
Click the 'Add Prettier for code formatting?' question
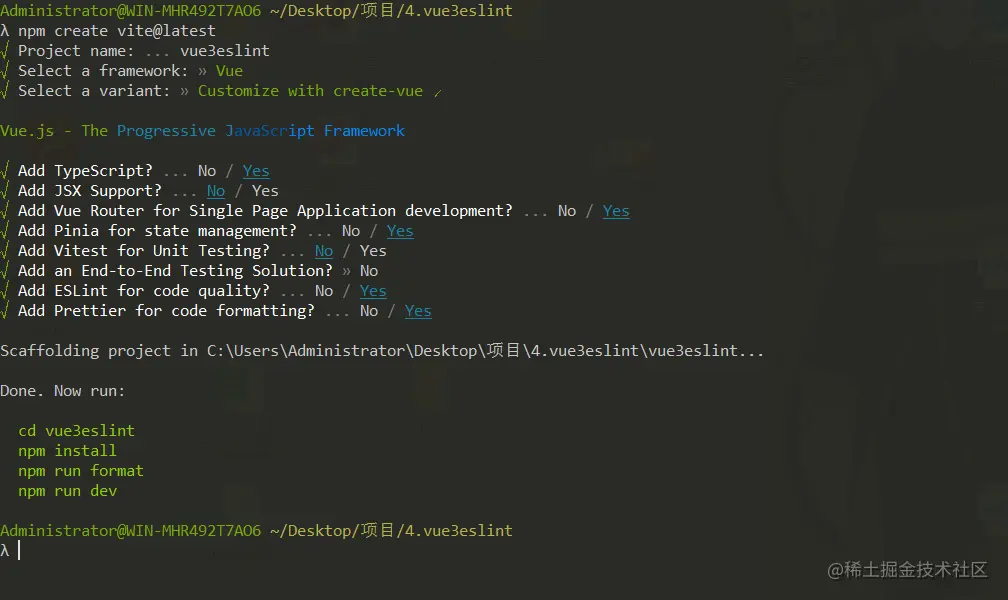click(166, 311)
